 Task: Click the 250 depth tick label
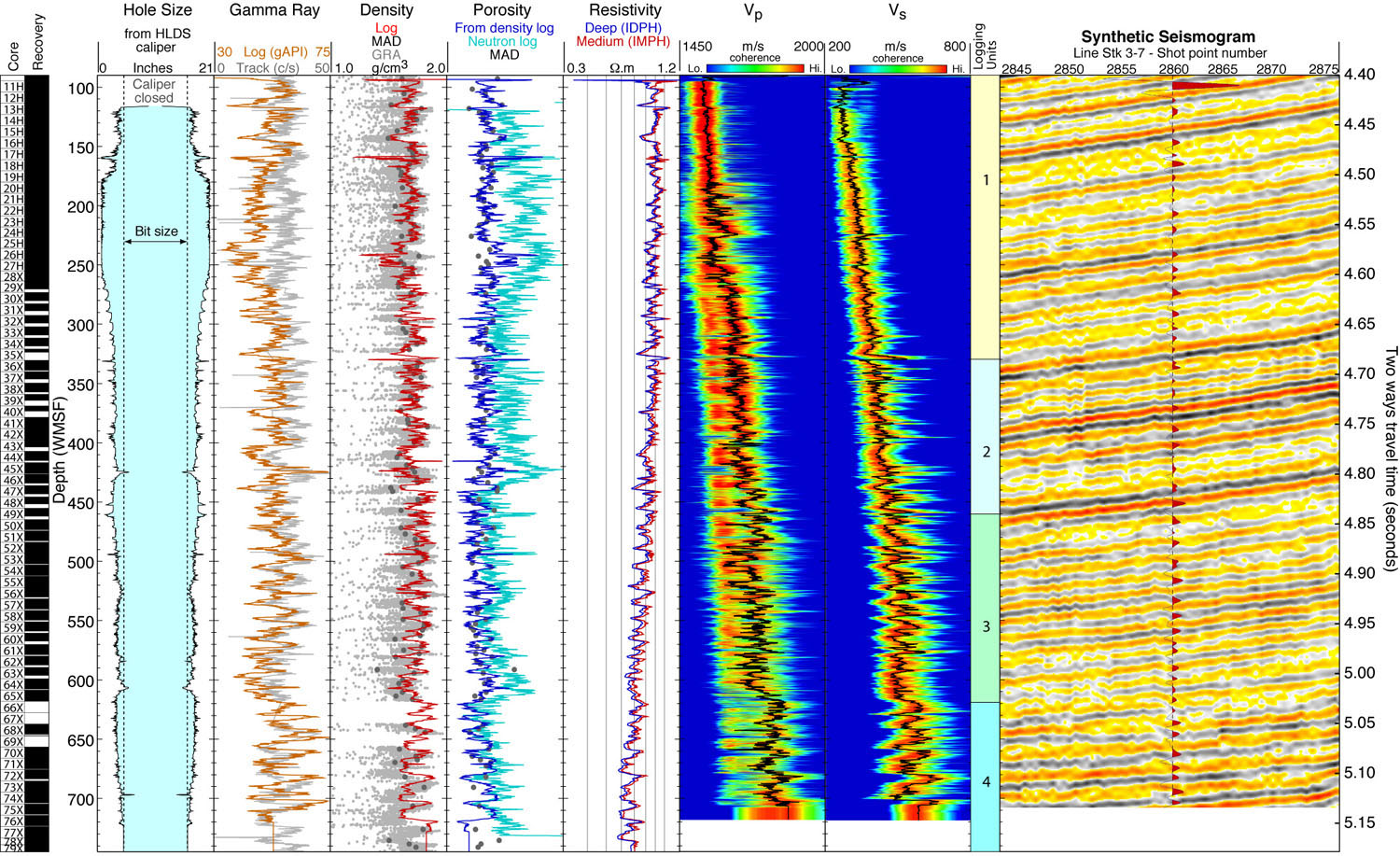81,266
